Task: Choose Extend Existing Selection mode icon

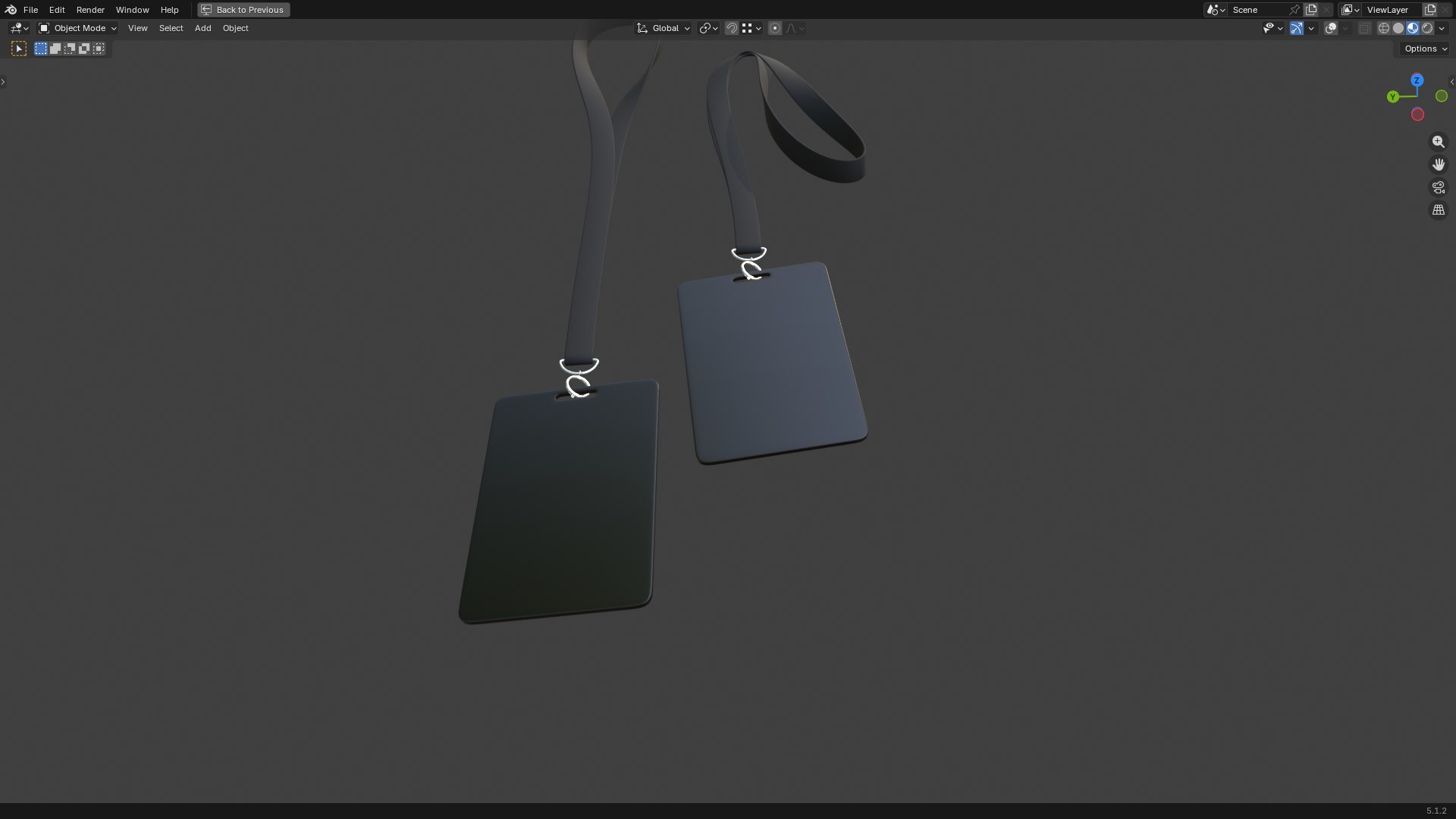Action: [x=55, y=49]
